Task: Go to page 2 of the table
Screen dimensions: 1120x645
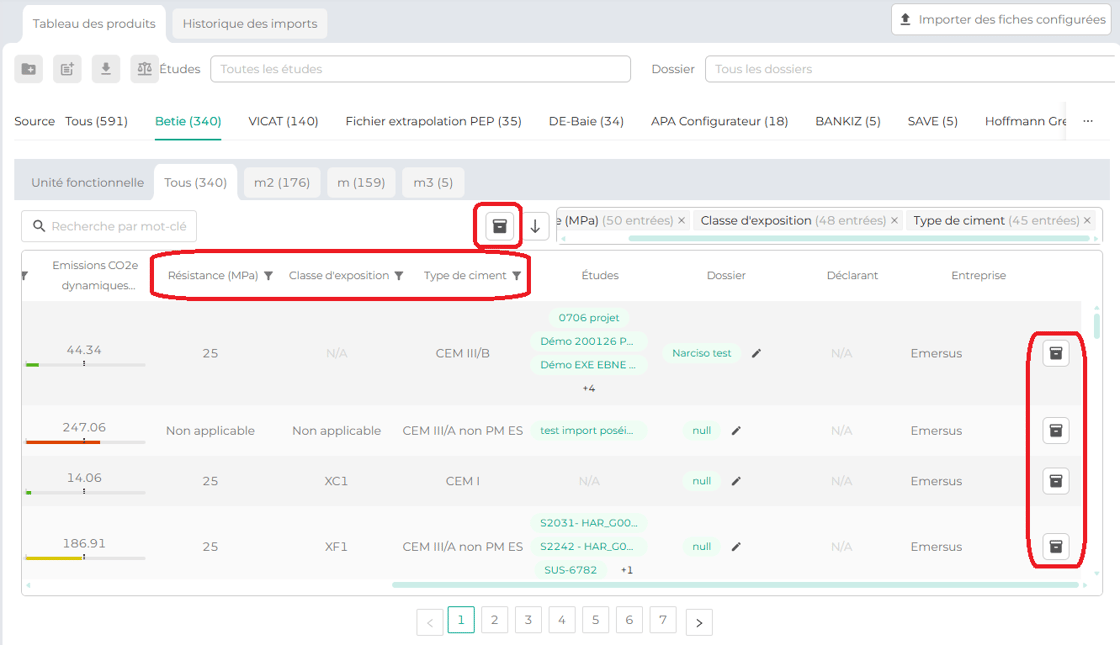Action: pos(494,620)
